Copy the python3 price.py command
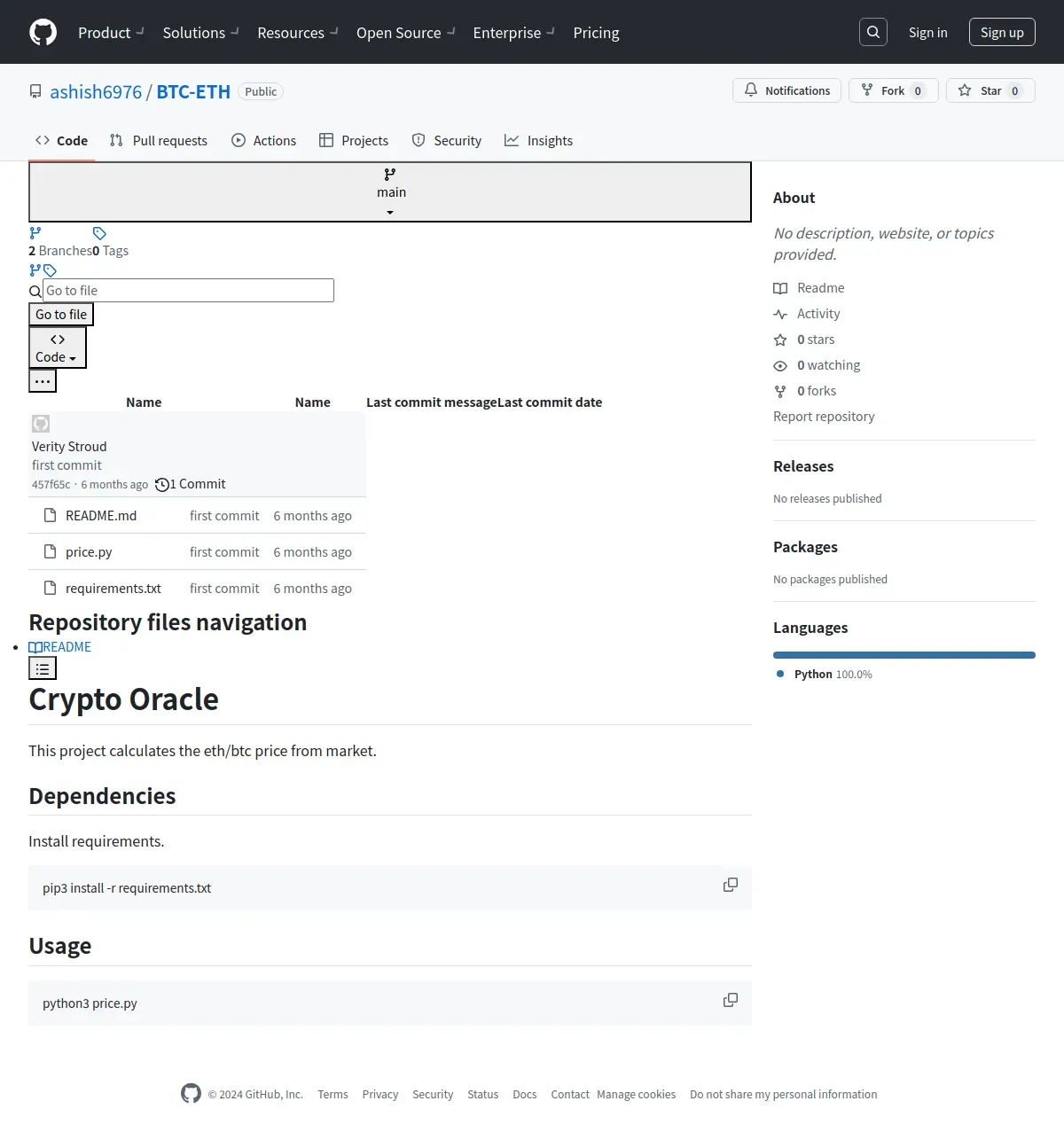Image resolution: width=1064 pixels, height=1140 pixels. [731, 1000]
